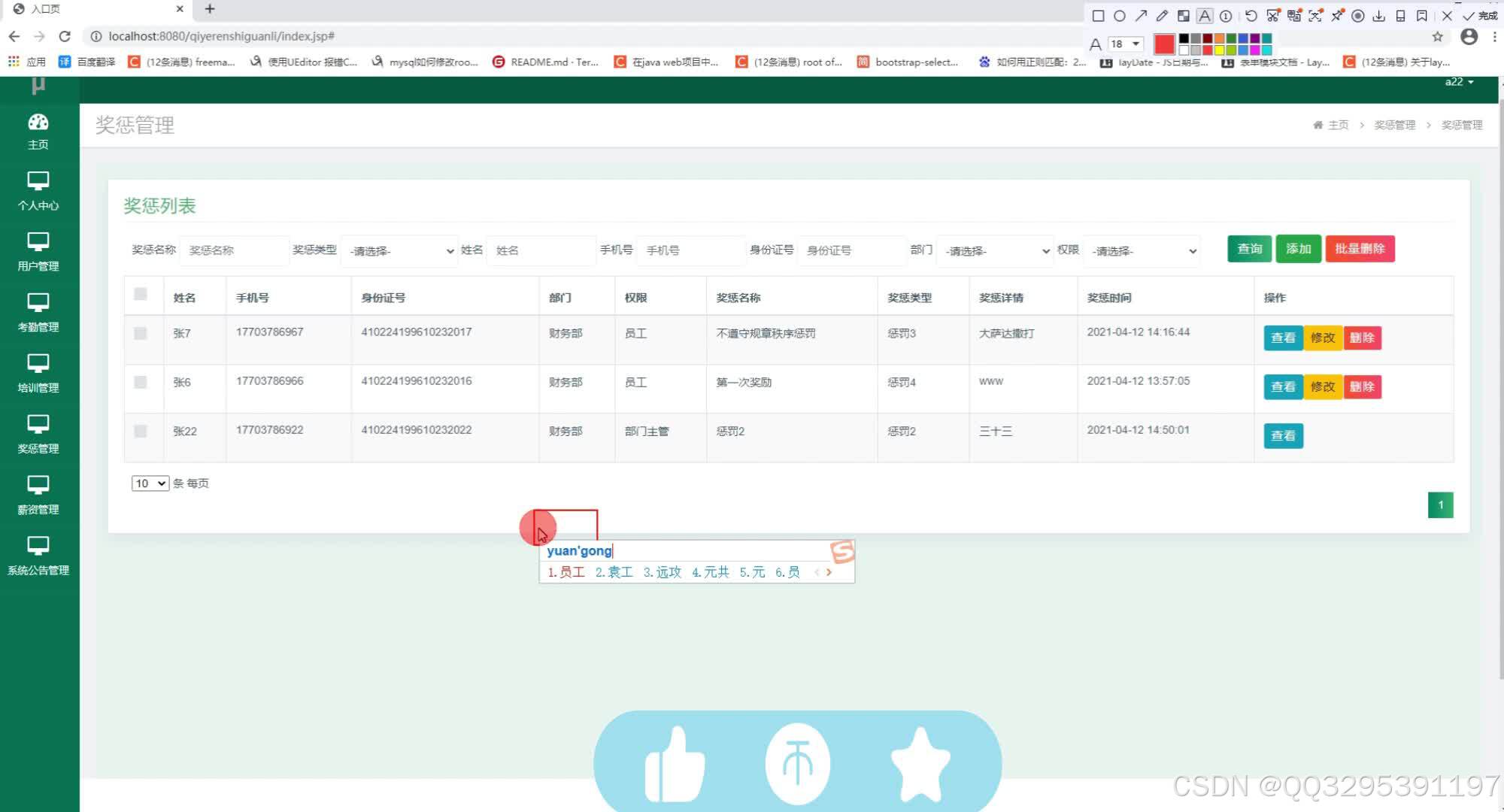The height and width of the screenshot is (812, 1504).
Task: Click 完成 to finish the screenshot
Action: click(x=1481, y=16)
